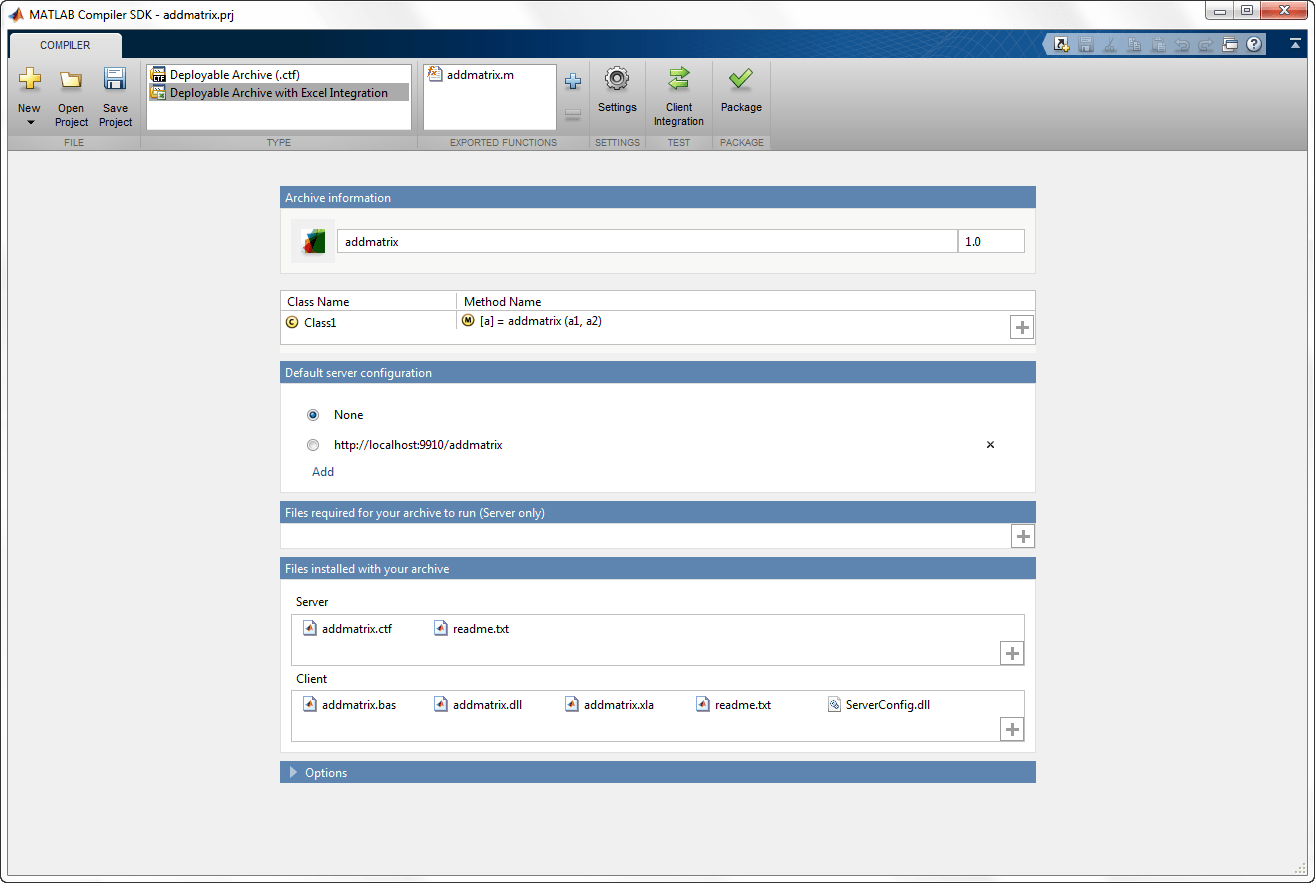Click the new shortcut icon in quick access bar
This screenshot has height=883, width=1315.
click(x=1062, y=44)
